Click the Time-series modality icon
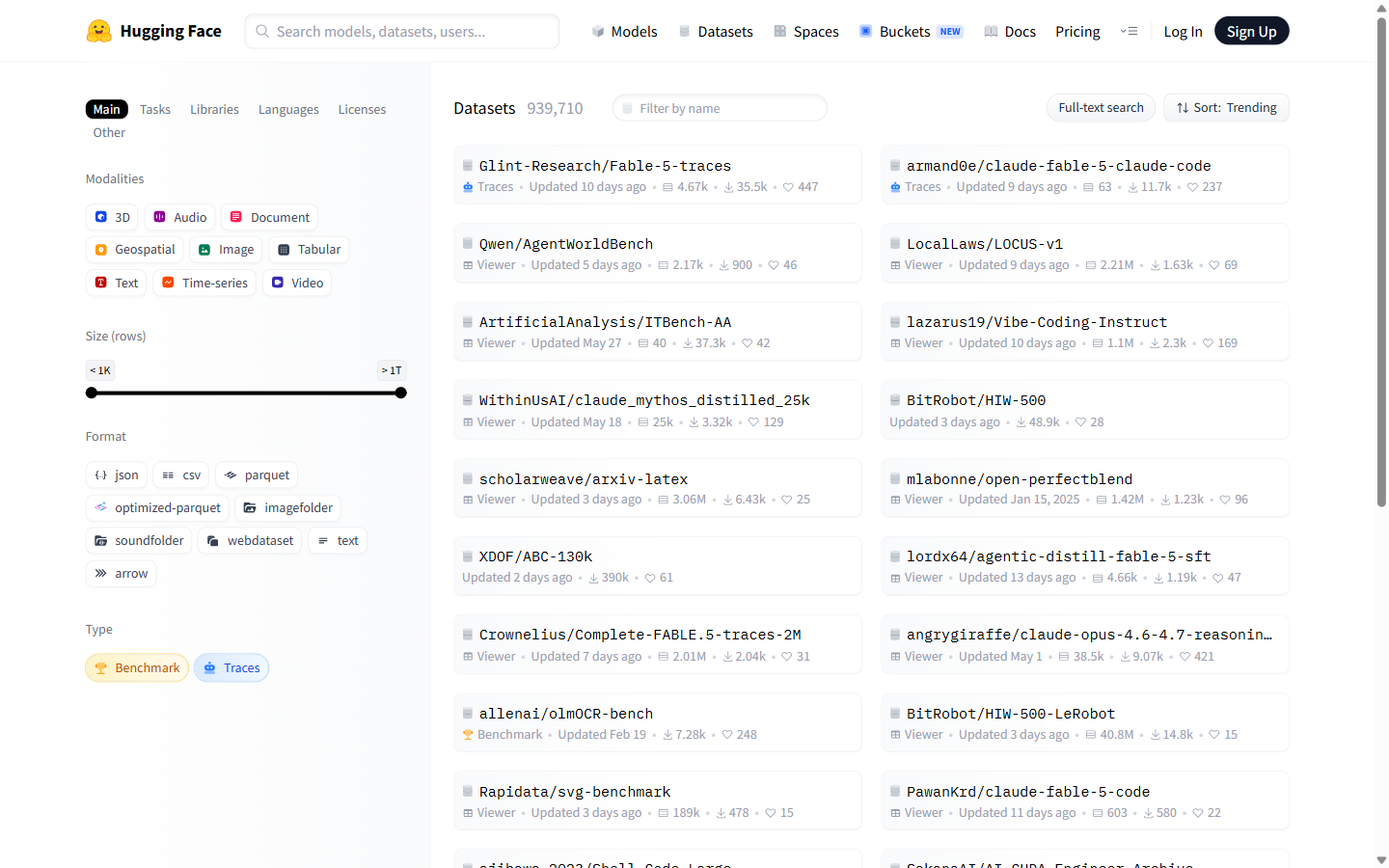This screenshot has height=868, width=1389. pyautogui.click(x=168, y=283)
